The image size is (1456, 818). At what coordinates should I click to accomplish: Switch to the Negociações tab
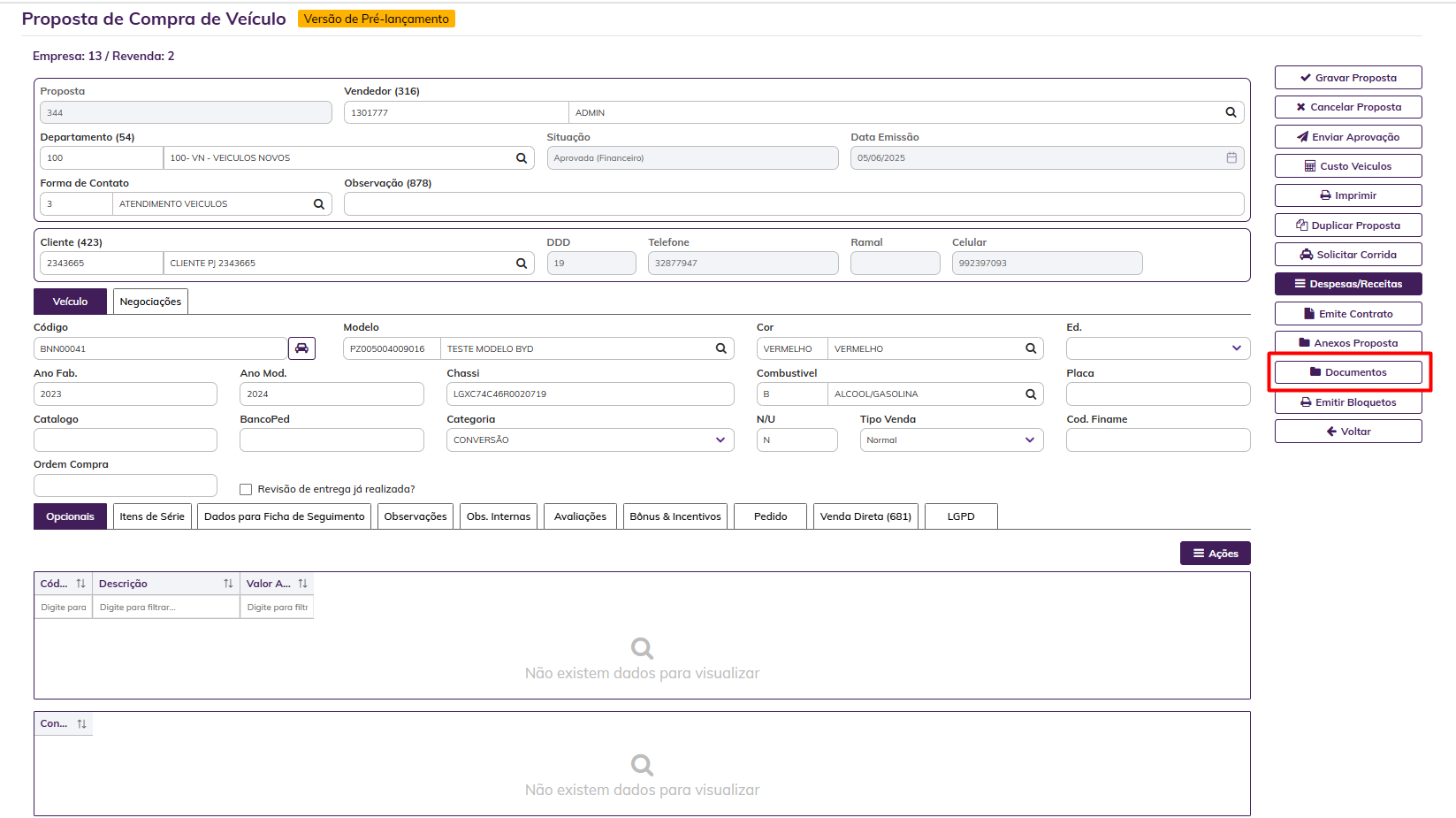pyautogui.click(x=150, y=302)
